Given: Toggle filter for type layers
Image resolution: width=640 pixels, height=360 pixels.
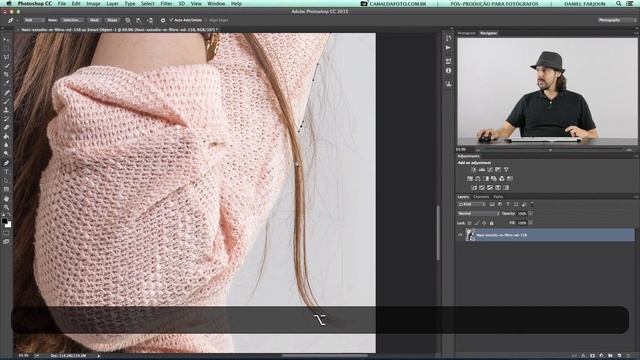Looking at the screenshot, I should pos(508,204).
